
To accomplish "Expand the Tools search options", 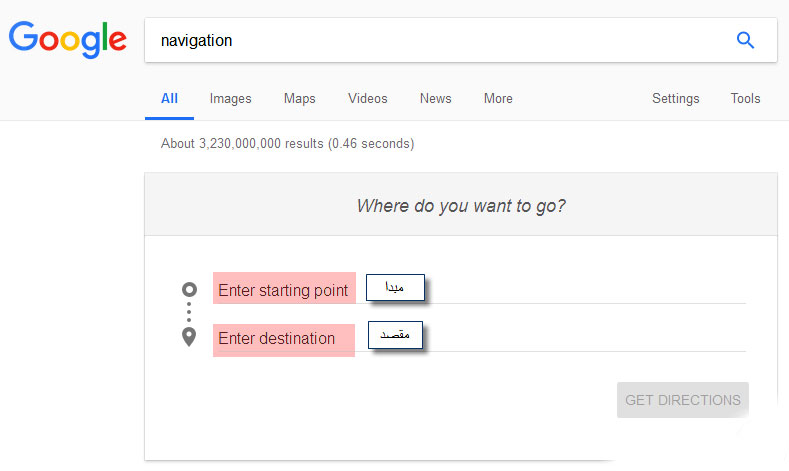I will tap(745, 98).
